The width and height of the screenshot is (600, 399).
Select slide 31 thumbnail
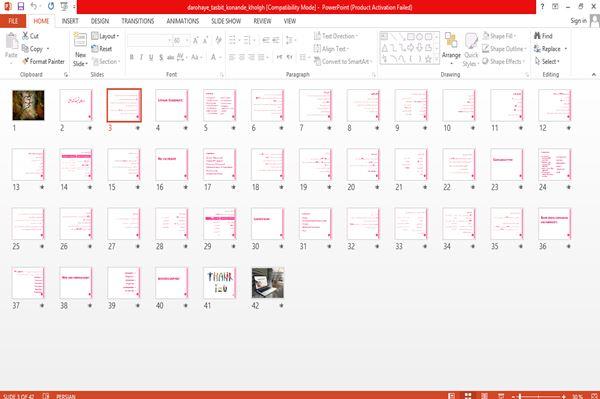[x=315, y=224]
